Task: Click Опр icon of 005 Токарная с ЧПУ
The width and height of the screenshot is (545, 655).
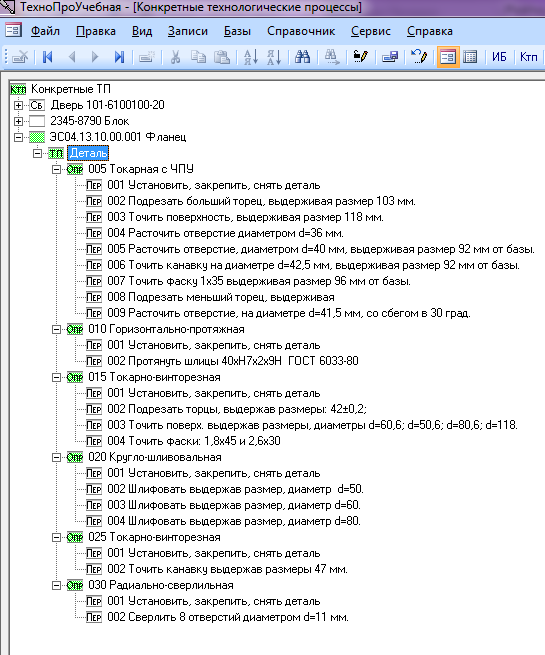Action: tap(75, 170)
